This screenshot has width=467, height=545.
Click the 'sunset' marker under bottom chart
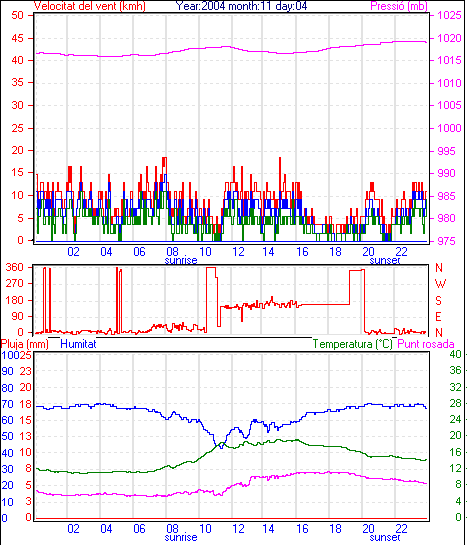point(385,537)
